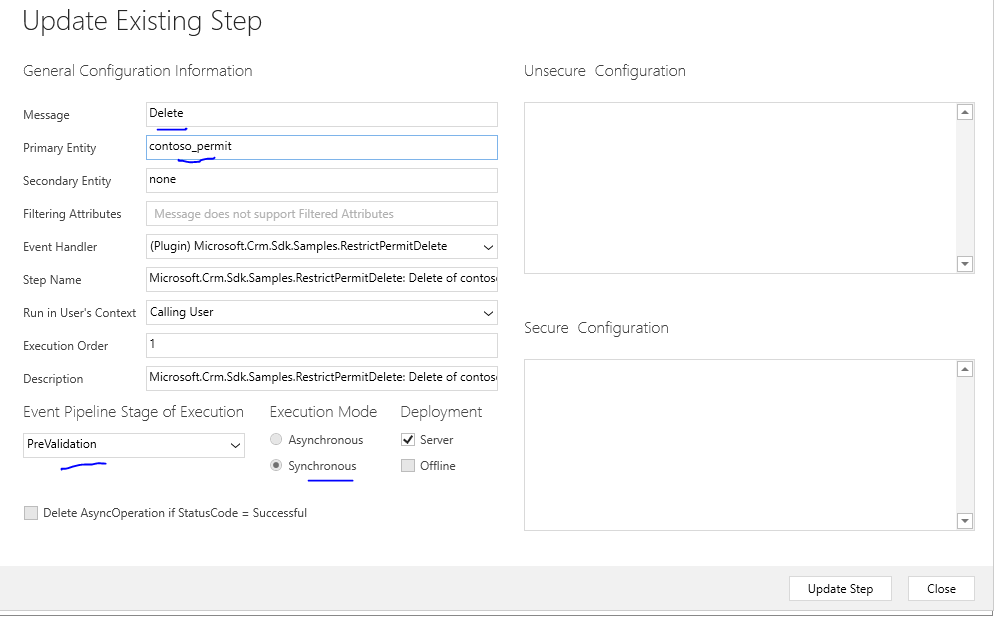Screen dimensions: 995x620
Task: Click the Update Step button
Action: point(840,588)
